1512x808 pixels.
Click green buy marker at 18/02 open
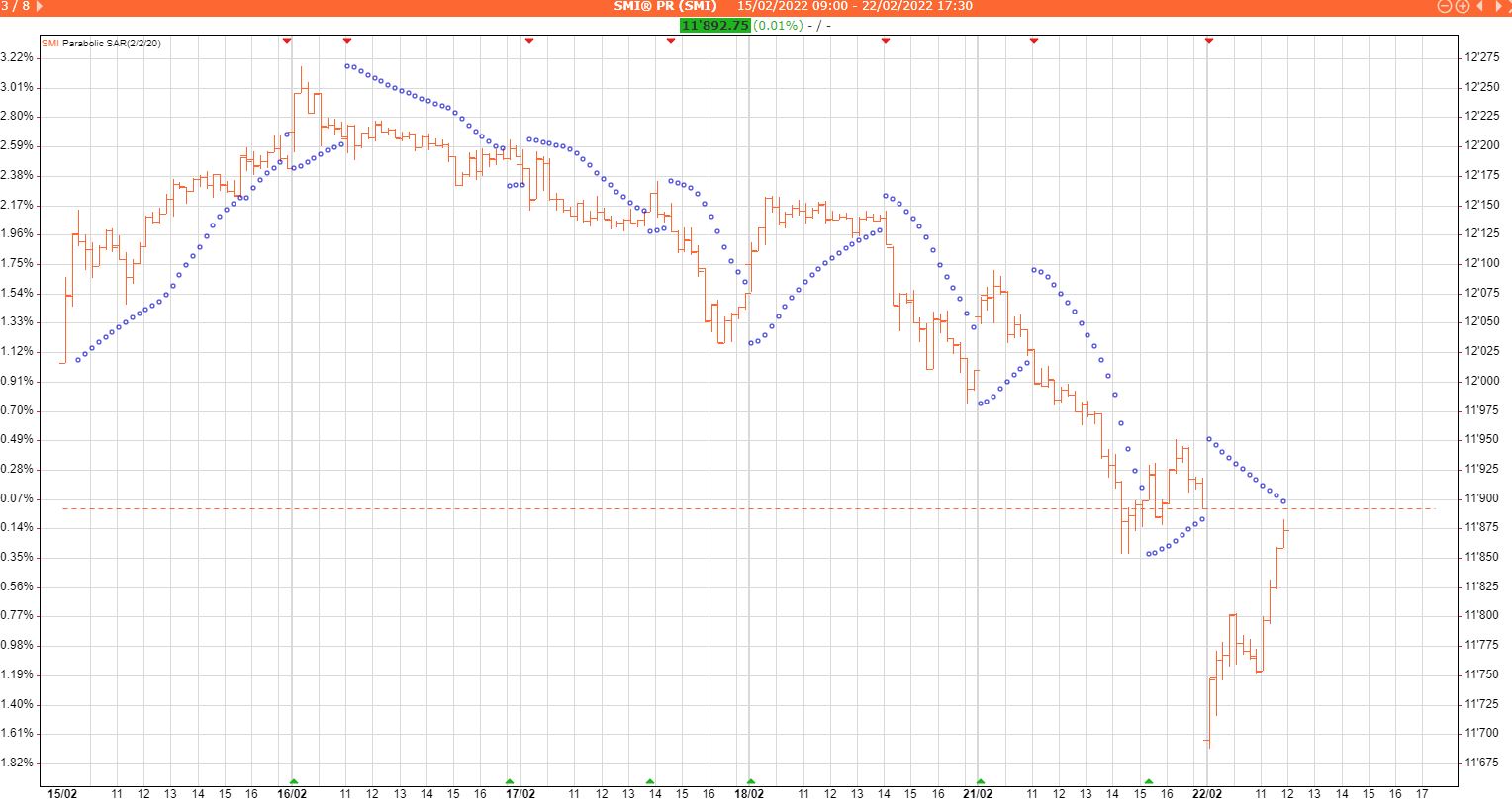tap(751, 782)
